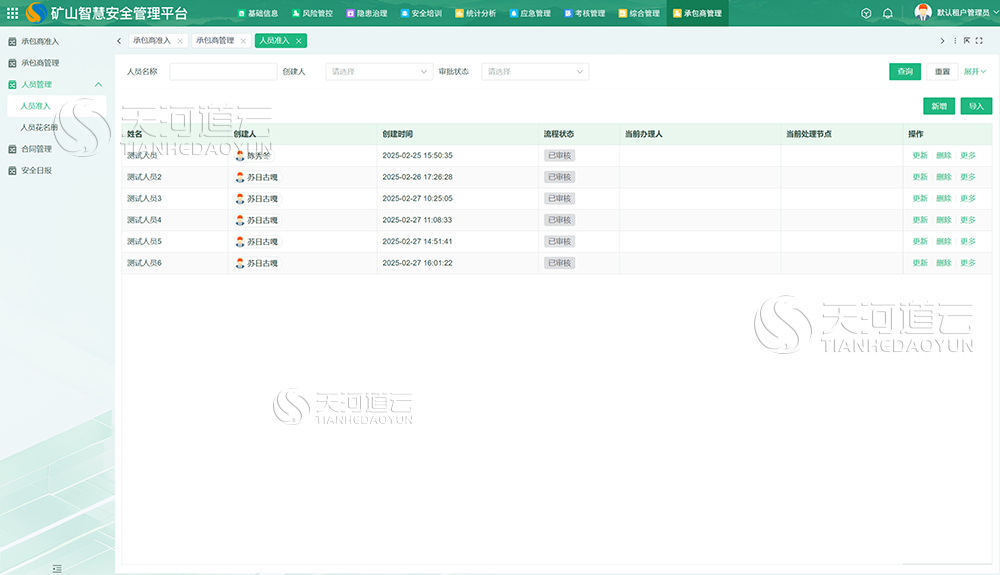Open 更多 menu for 测试人员6 row
Screen dimensions: 1000x575
tap(968, 263)
